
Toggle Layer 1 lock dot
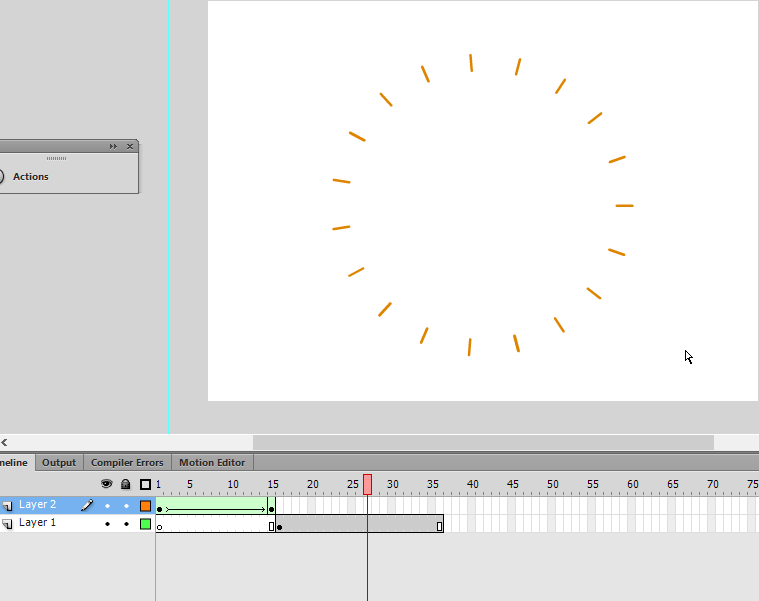tap(126, 524)
